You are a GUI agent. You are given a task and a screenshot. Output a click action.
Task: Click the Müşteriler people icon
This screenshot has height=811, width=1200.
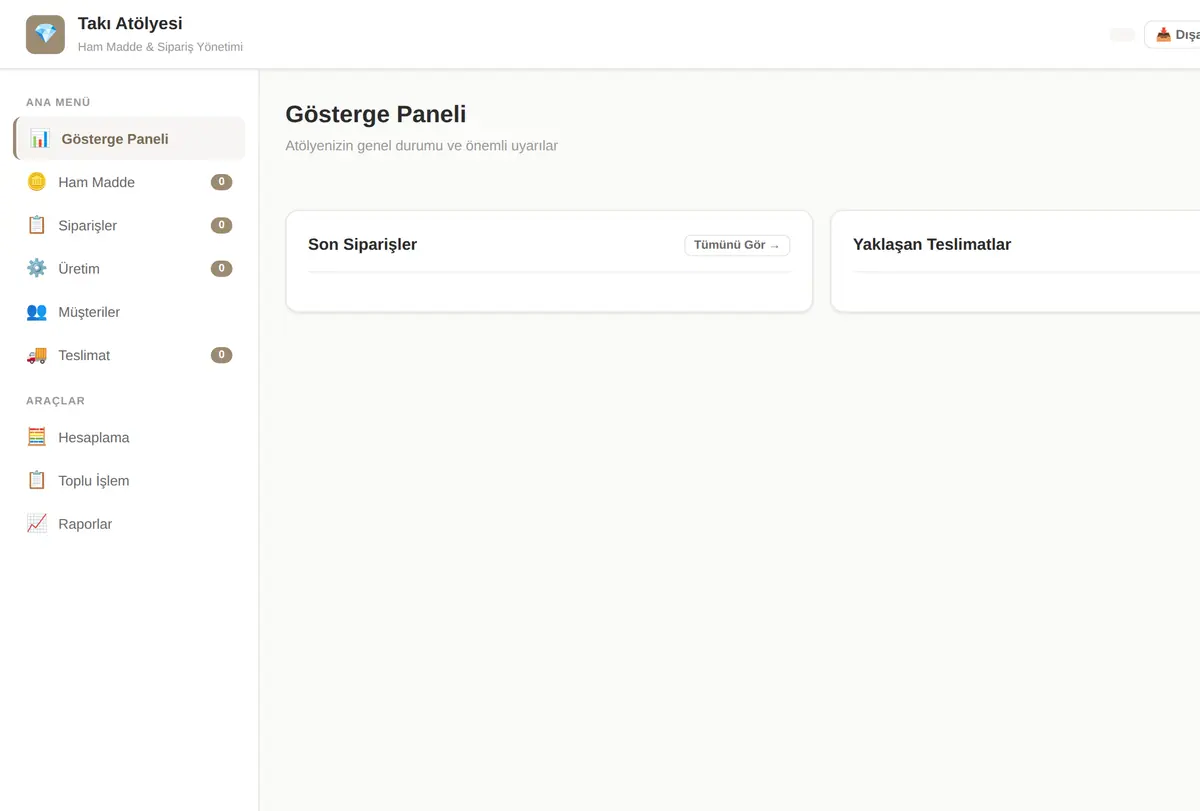tap(37, 312)
